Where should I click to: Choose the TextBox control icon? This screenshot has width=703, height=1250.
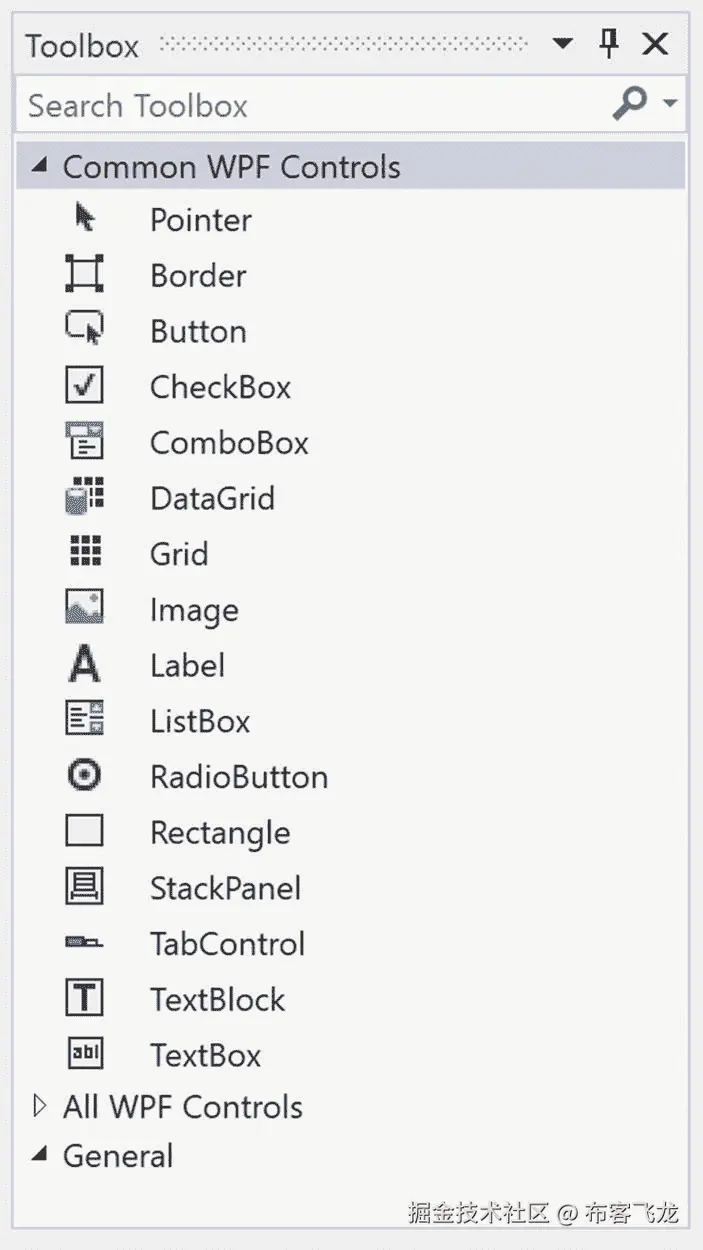pyautogui.click(x=84, y=1054)
